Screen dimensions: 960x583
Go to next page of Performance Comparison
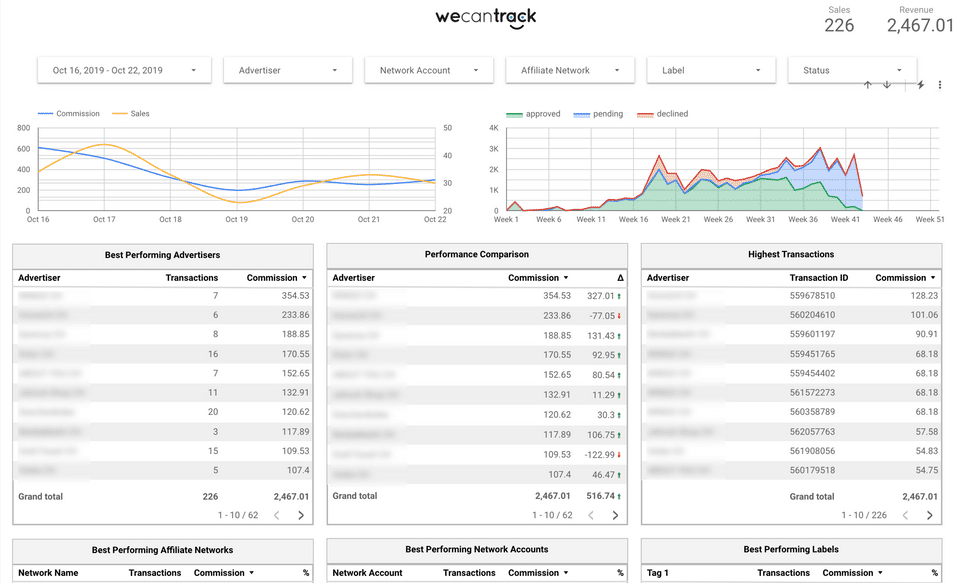615,515
